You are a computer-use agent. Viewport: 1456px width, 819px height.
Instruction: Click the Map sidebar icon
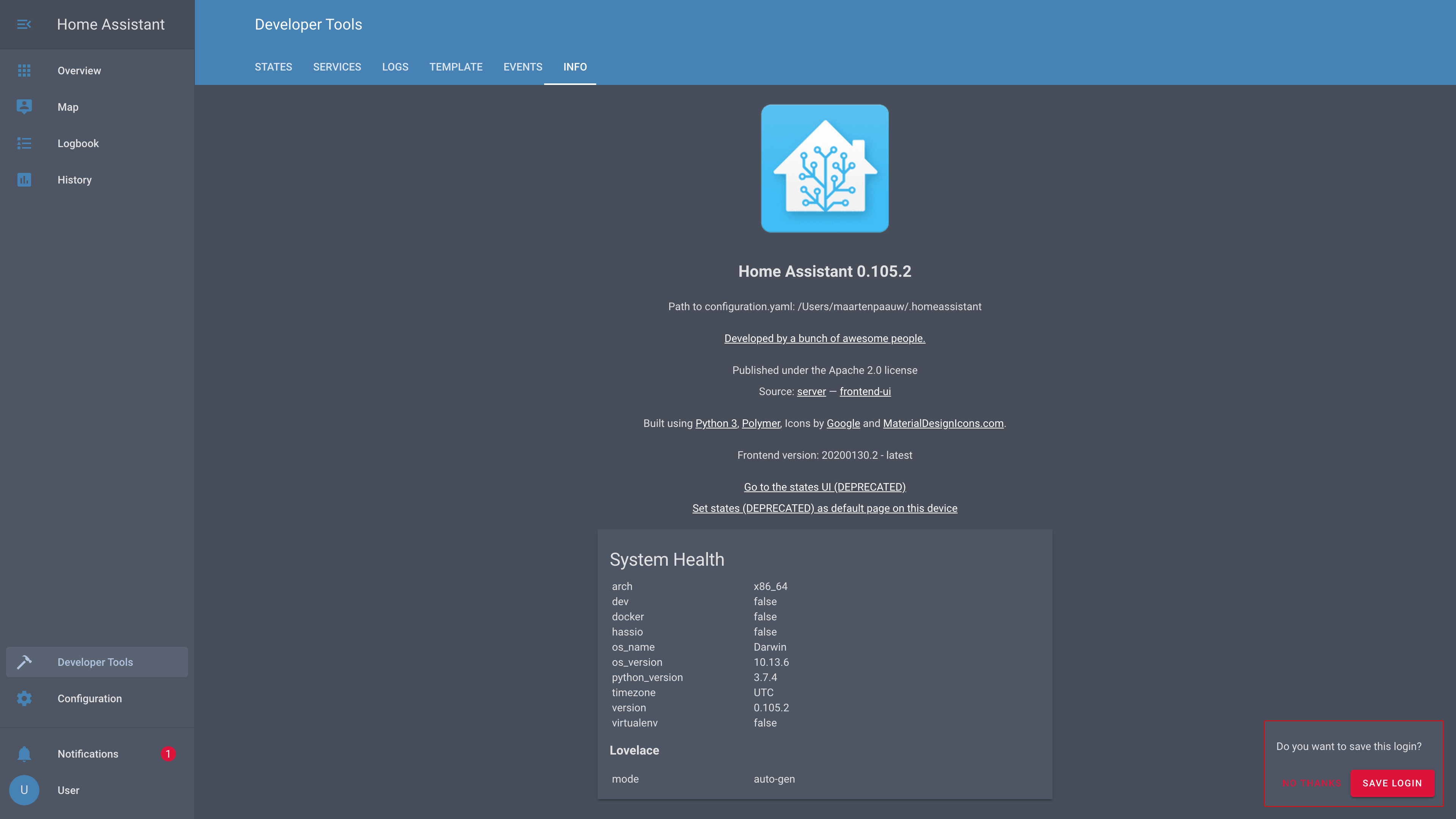tap(24, 107)
